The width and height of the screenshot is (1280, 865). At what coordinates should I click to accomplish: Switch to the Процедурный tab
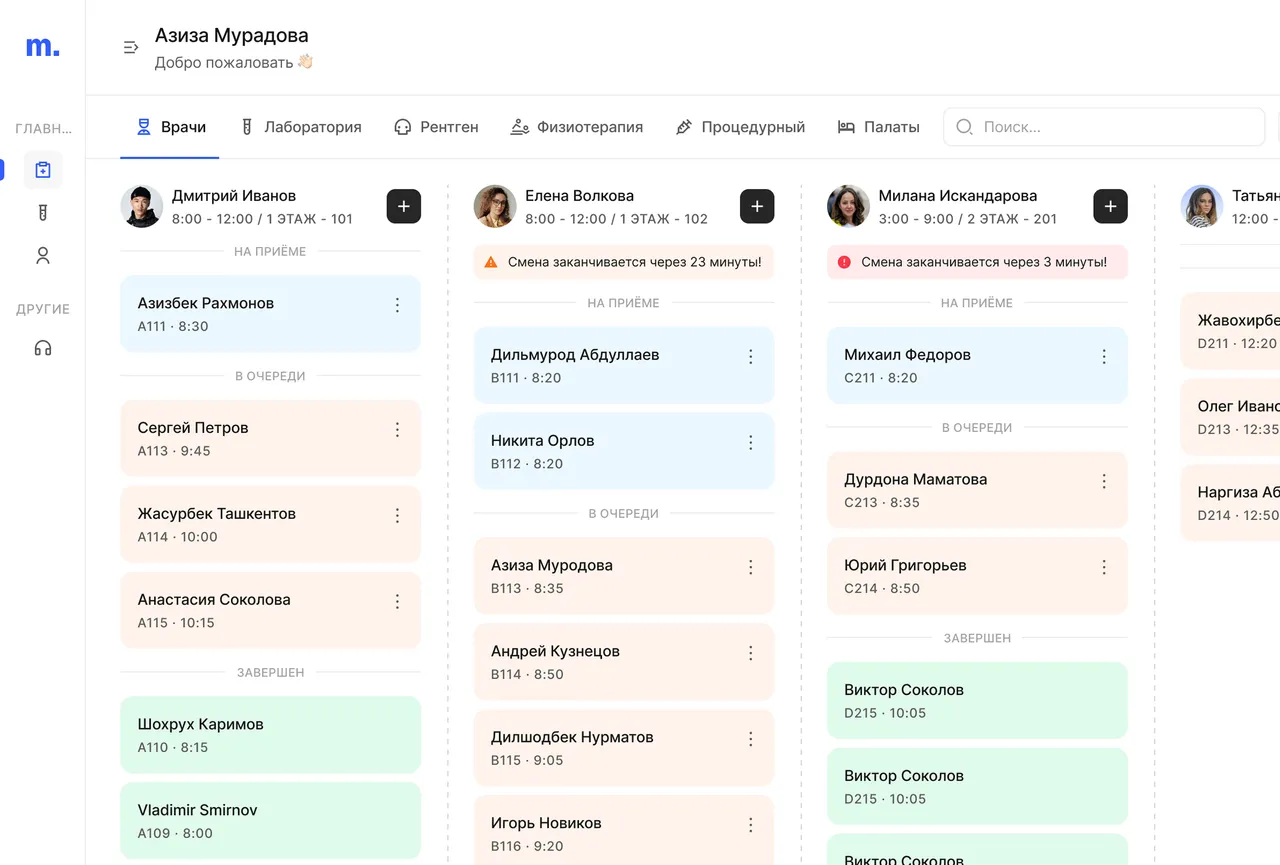pyautogui.click(x=740, y=127)
